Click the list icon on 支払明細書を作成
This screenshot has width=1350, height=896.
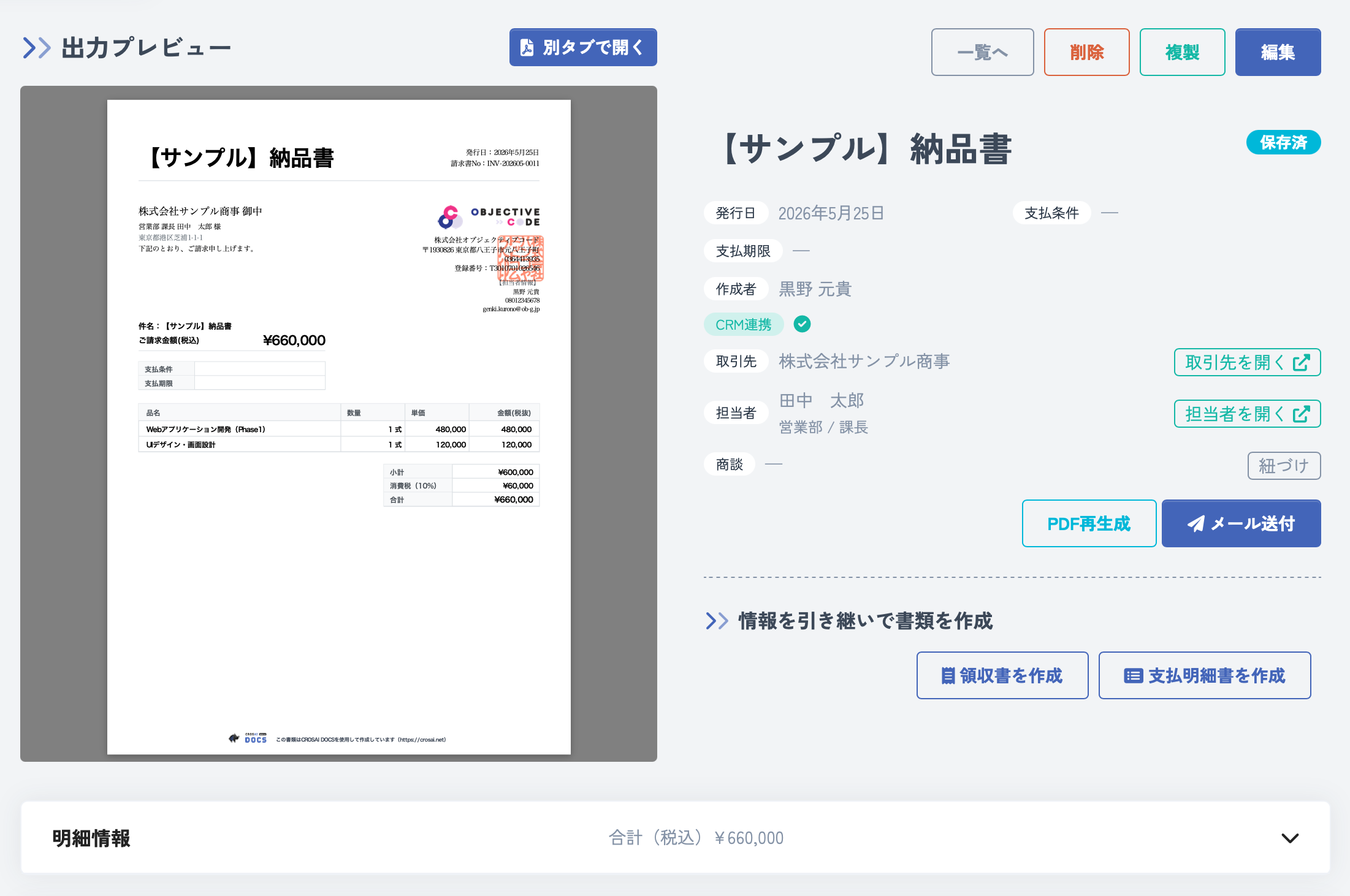[1133, 675]
